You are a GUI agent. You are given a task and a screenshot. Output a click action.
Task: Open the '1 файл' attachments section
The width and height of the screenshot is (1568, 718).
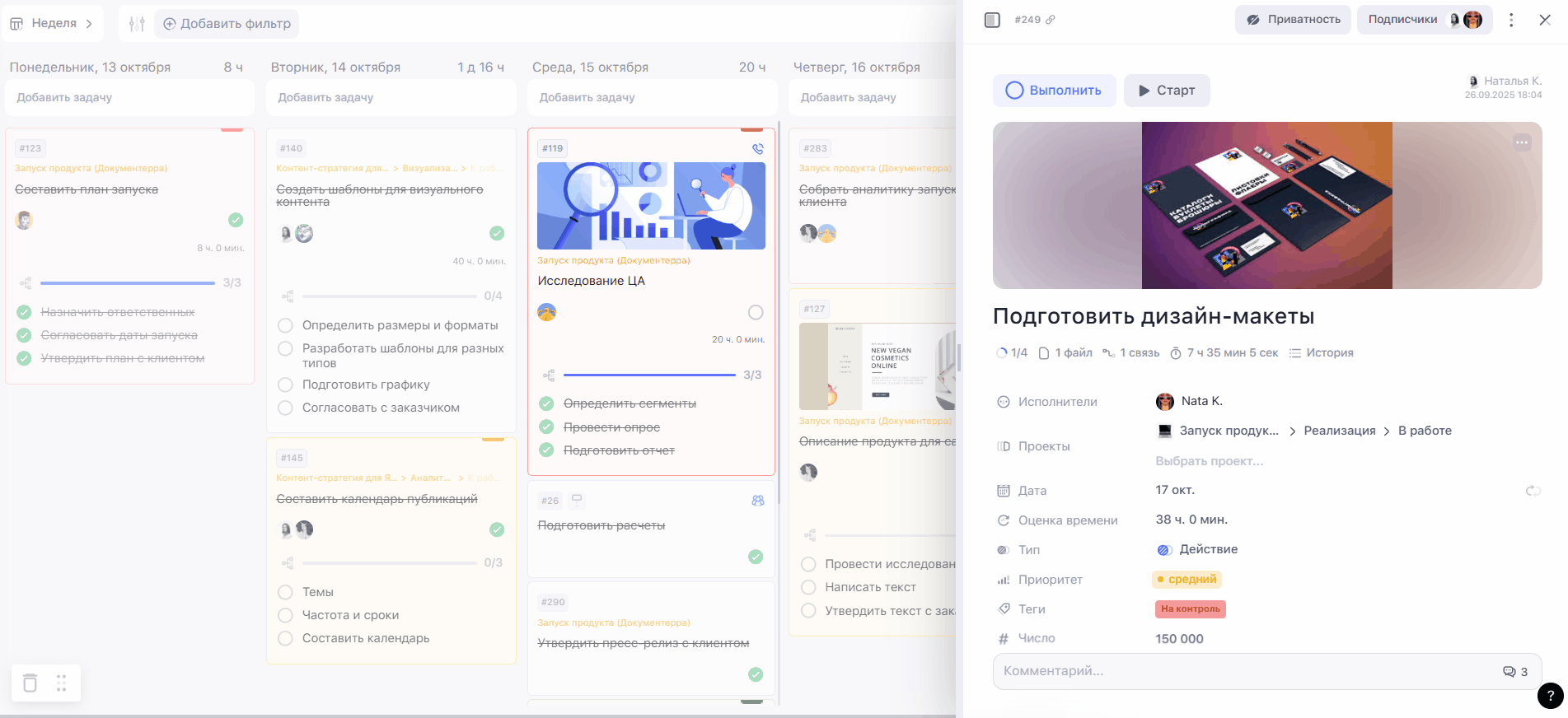(1065, 352)
